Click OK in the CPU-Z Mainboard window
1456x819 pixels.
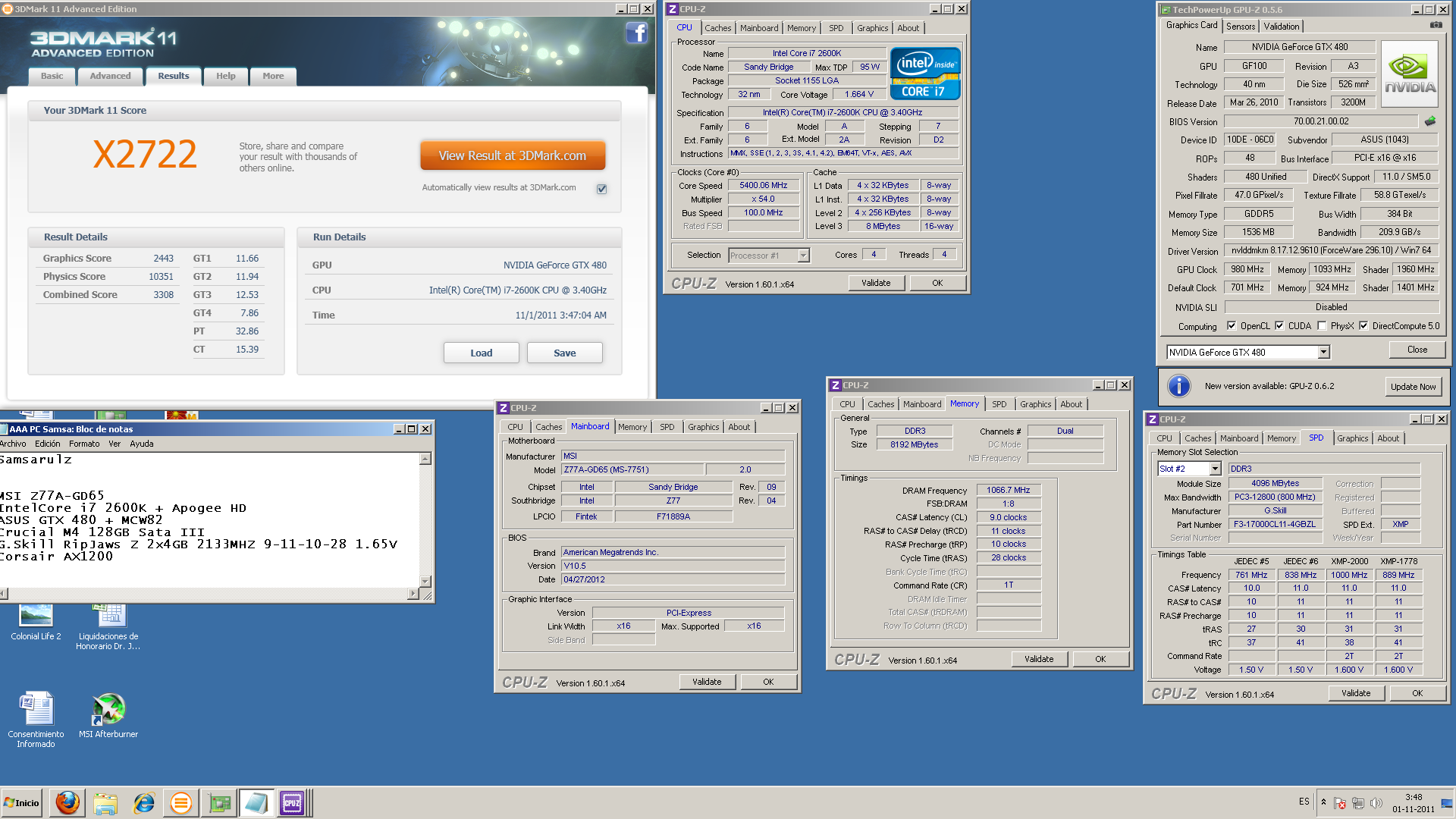pos(768,682)
